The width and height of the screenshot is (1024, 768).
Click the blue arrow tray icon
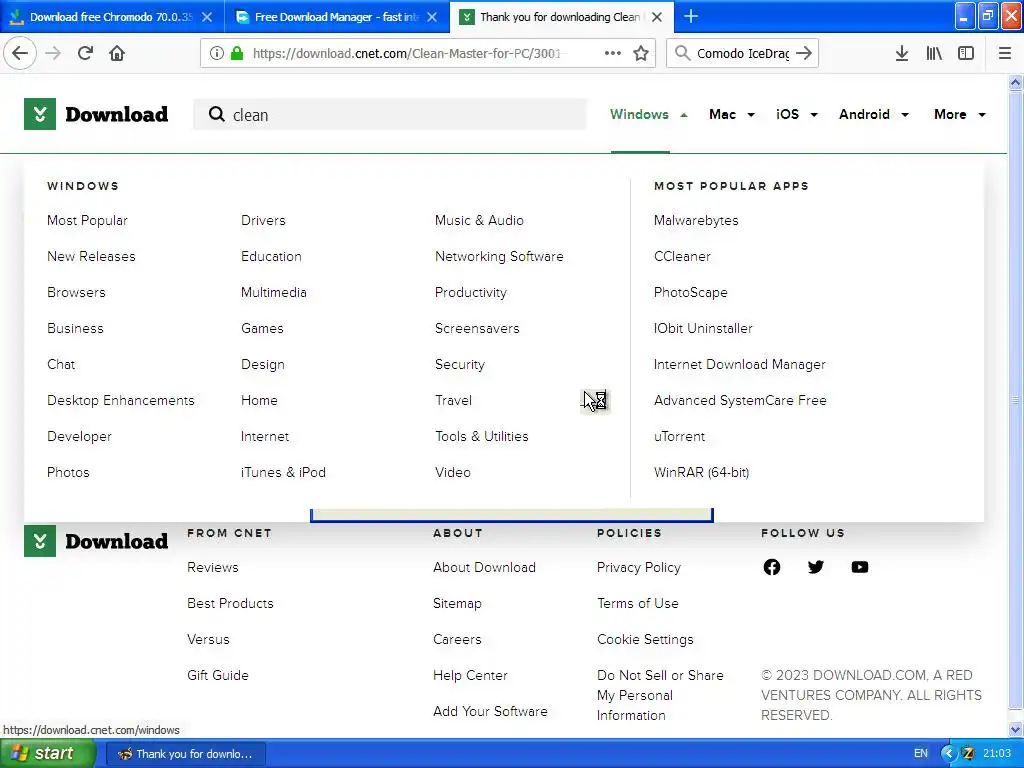(948, 753)
